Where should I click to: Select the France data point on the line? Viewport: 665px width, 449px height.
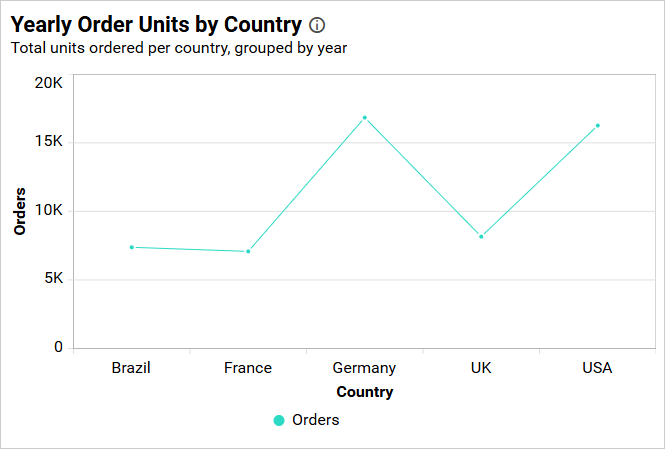[248, 251]
